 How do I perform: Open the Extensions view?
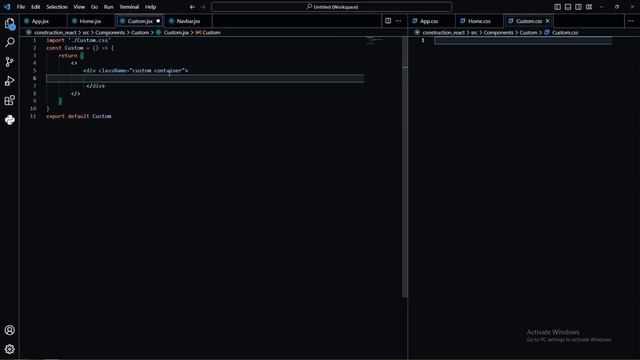(9, 100)
